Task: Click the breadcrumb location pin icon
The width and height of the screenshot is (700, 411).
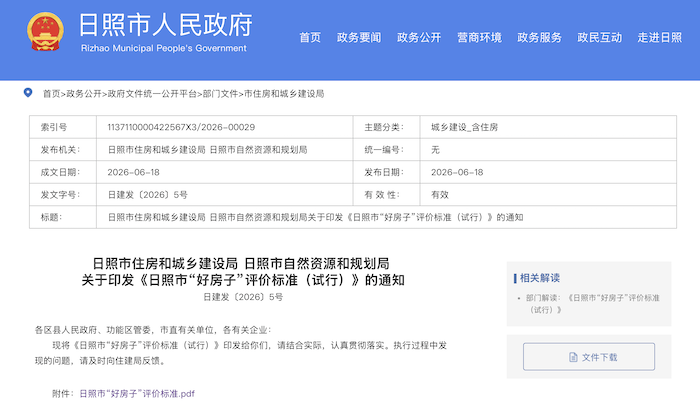Action: (x=28, y=93)
